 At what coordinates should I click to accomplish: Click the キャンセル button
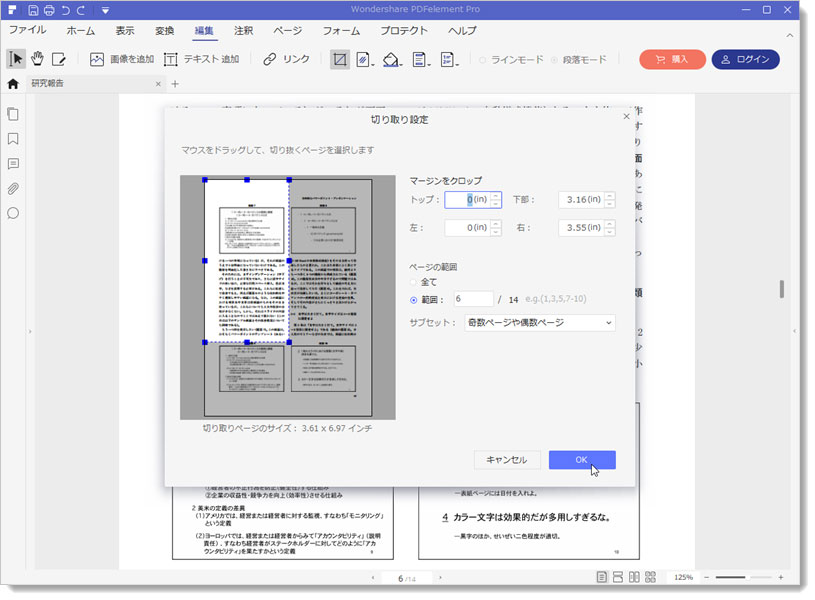tap(507, 460)
